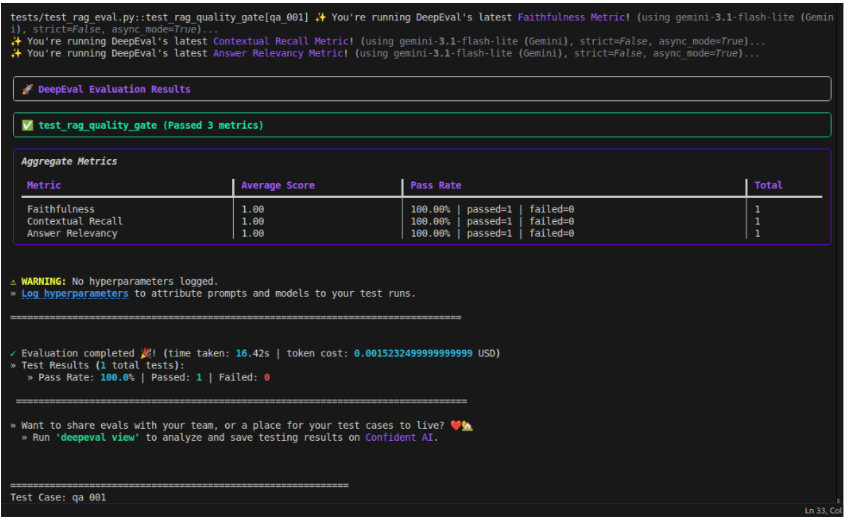Screen dimensions: 844x517
Task: Click the token cost value 0.0015232499999999999
Action: pyautogui.click(x=413, y=353)
